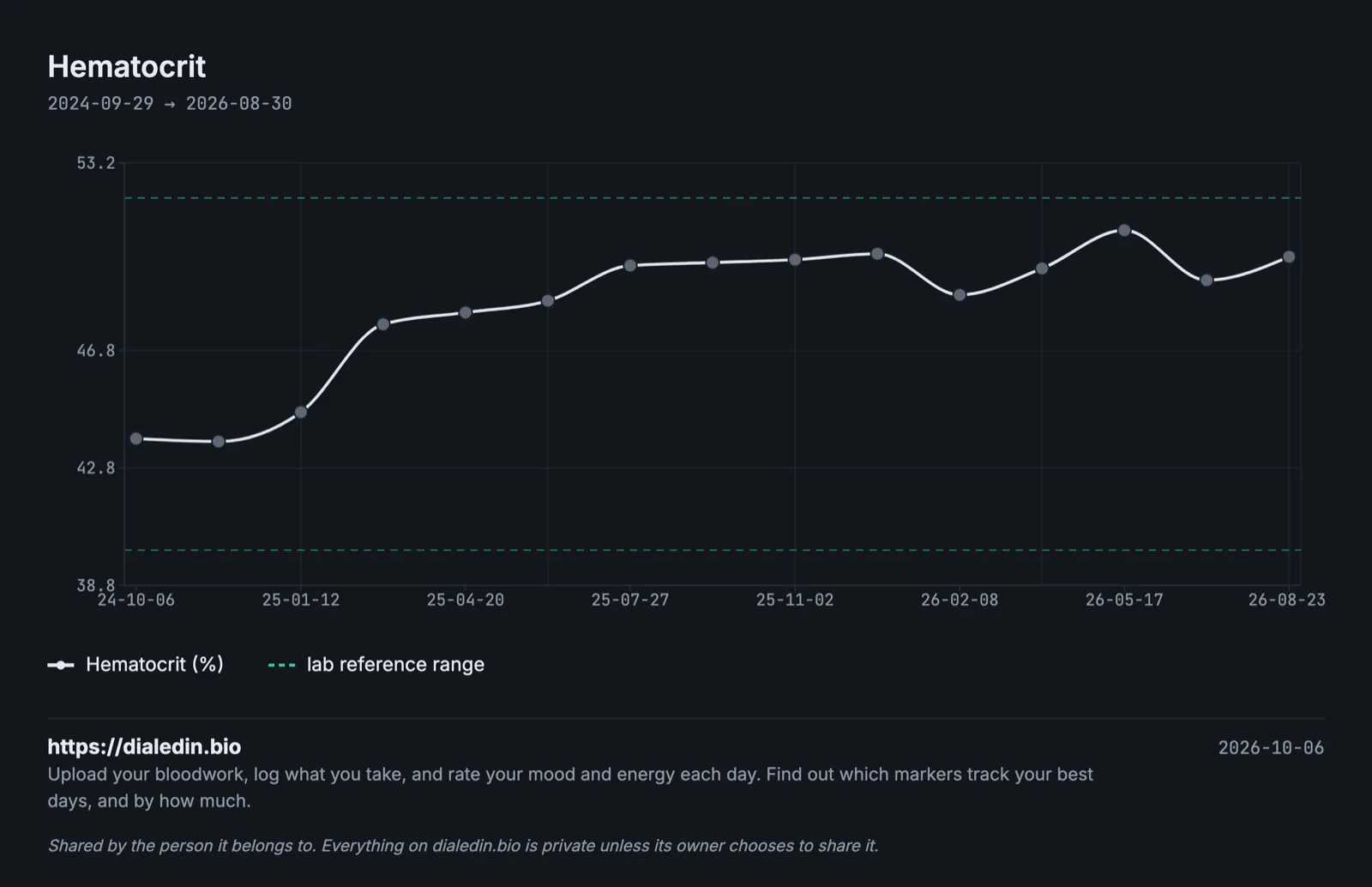This screenshot has width=1372, height=887.
Task: Click the 25-04-20 x-axis label
Action: tap(466, 600)
